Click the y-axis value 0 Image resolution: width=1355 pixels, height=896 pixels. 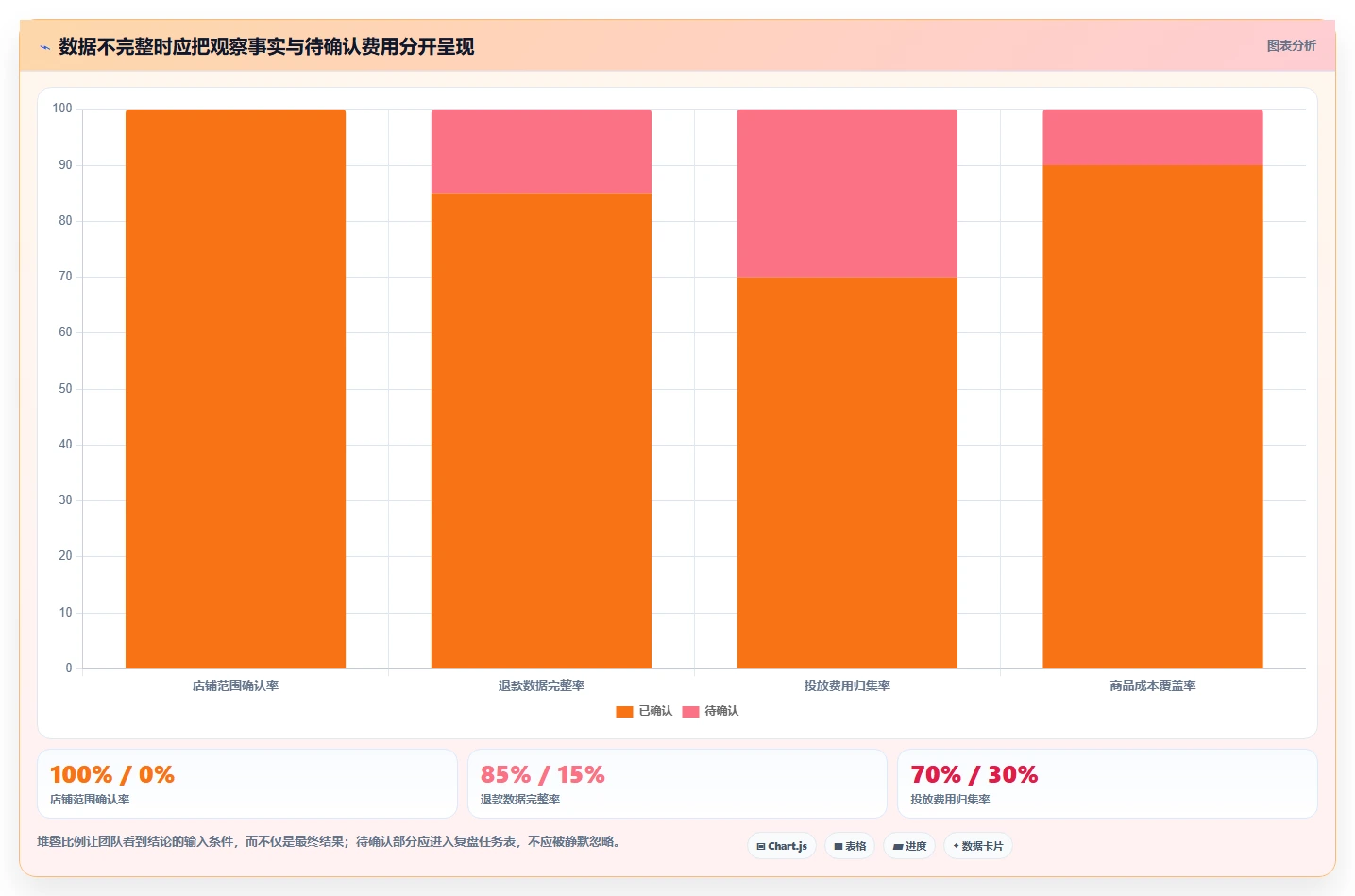pos(69,668)
